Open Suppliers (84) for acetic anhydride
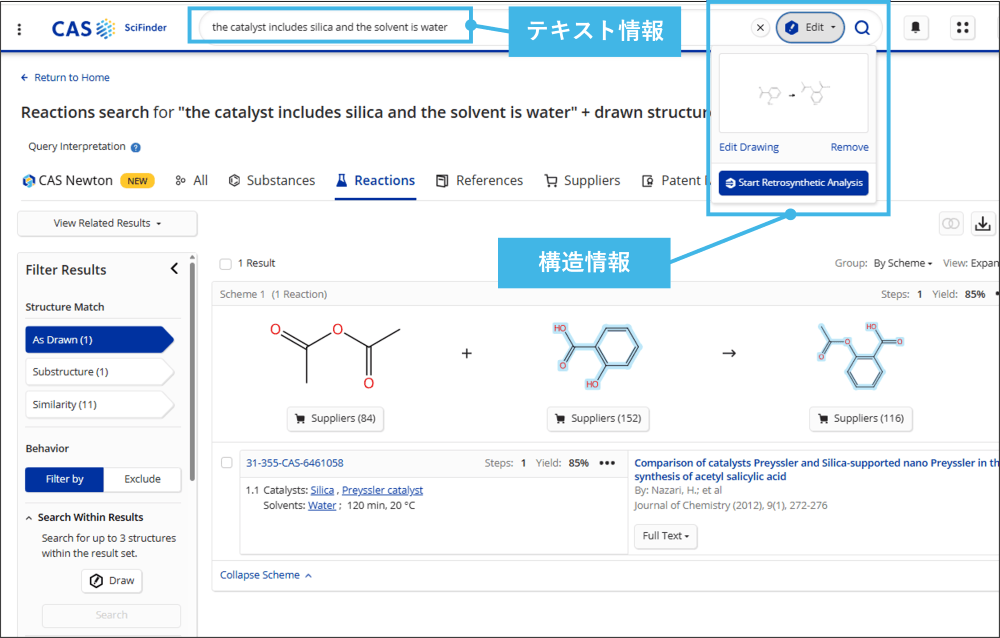 click(x=335, y=419)
